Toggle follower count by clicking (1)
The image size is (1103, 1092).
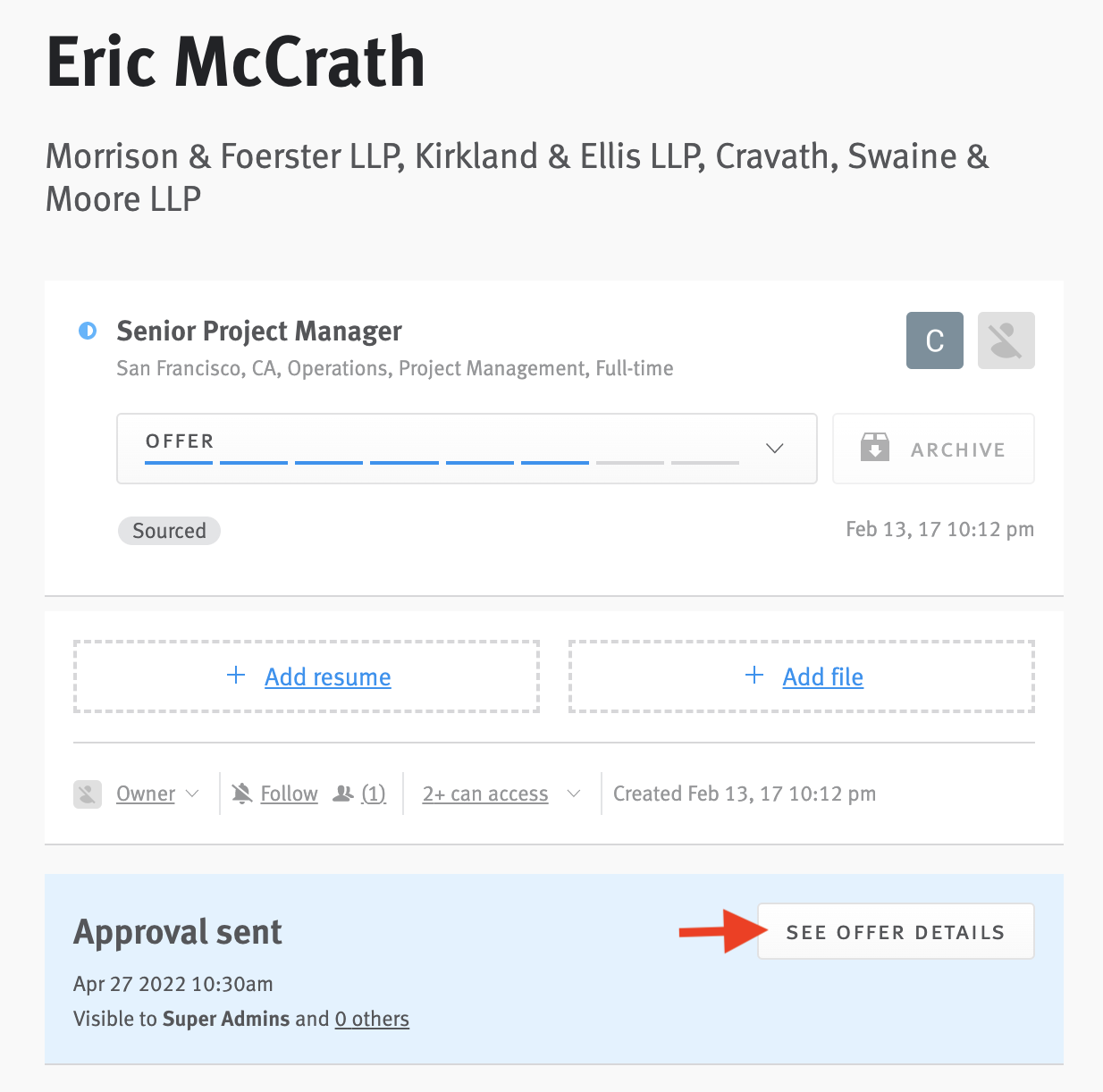coord(374,794)
